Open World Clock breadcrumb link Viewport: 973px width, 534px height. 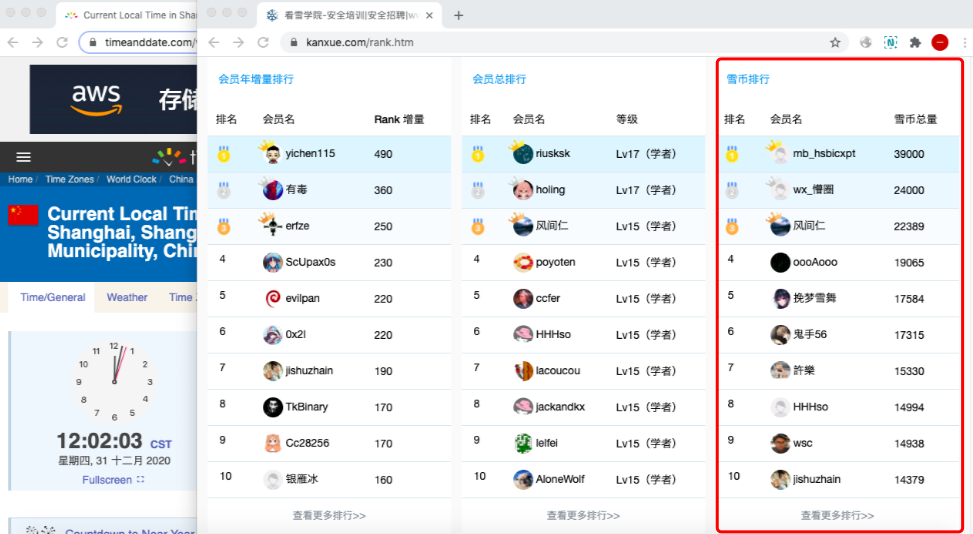[132, 179]
